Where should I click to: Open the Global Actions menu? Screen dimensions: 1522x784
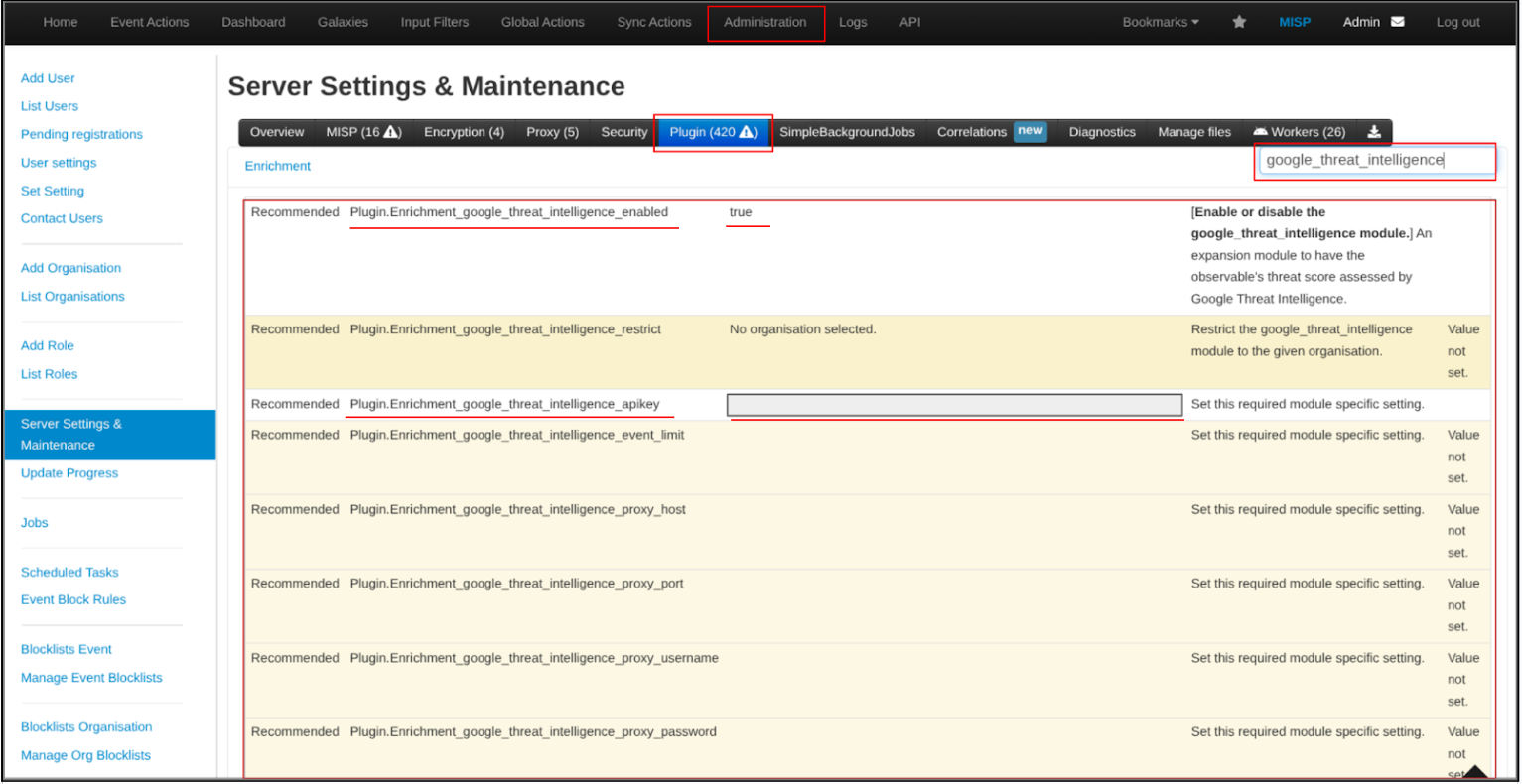click(x=543, y=22)
